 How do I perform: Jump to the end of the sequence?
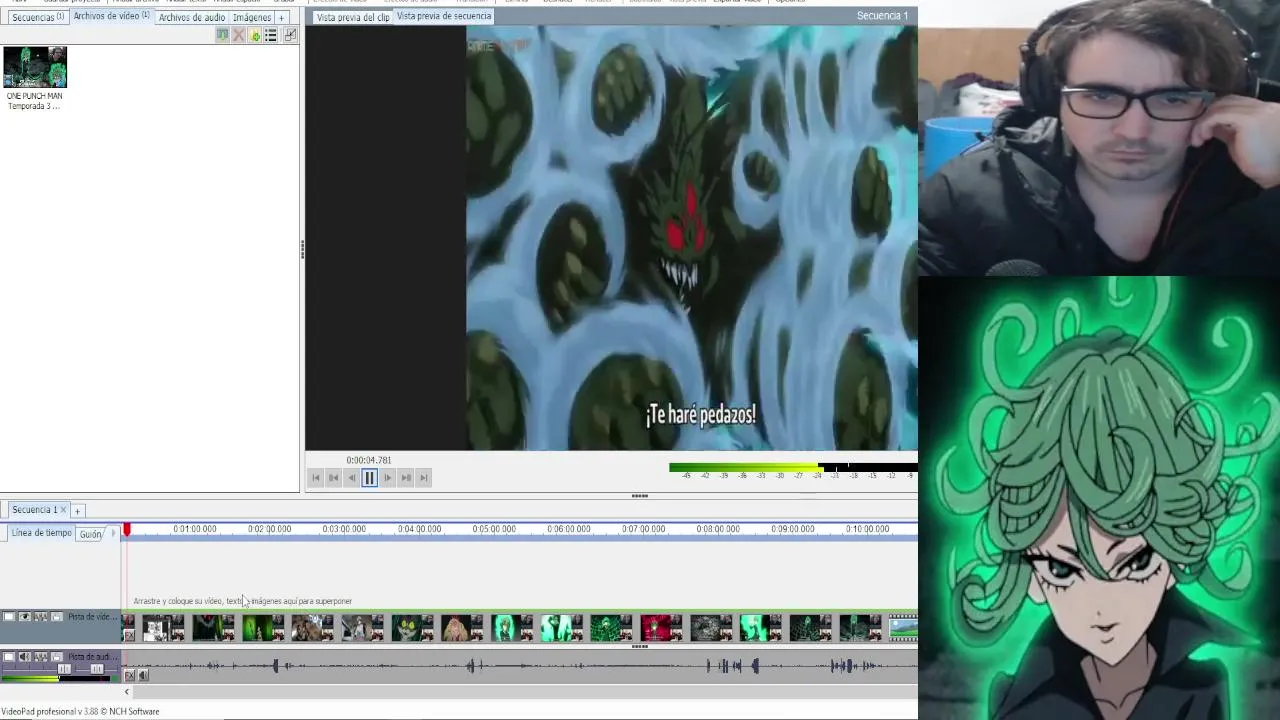tap(423, 478)
